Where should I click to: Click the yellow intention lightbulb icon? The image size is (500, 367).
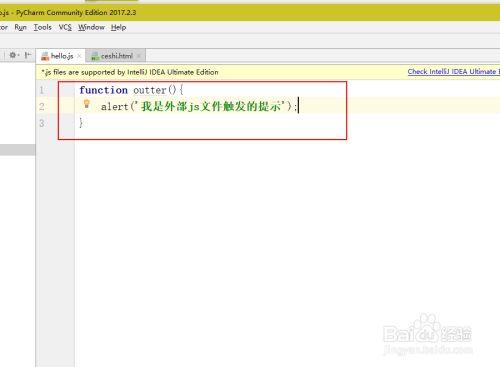pos(87,104)
